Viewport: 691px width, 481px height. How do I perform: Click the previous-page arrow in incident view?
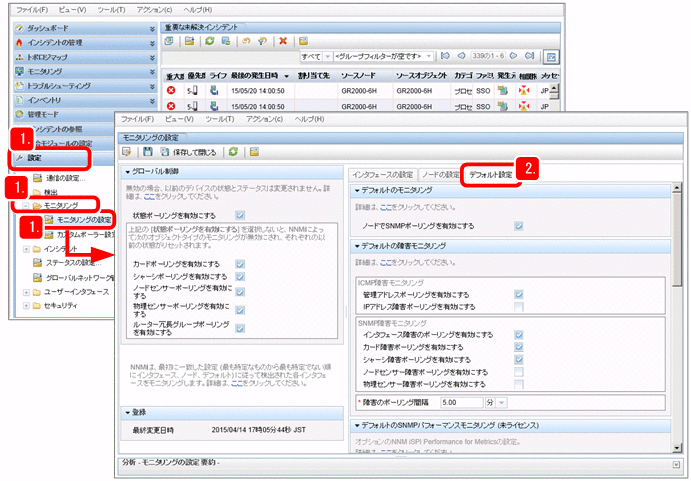pyautogui.click(x=461, y=56)
